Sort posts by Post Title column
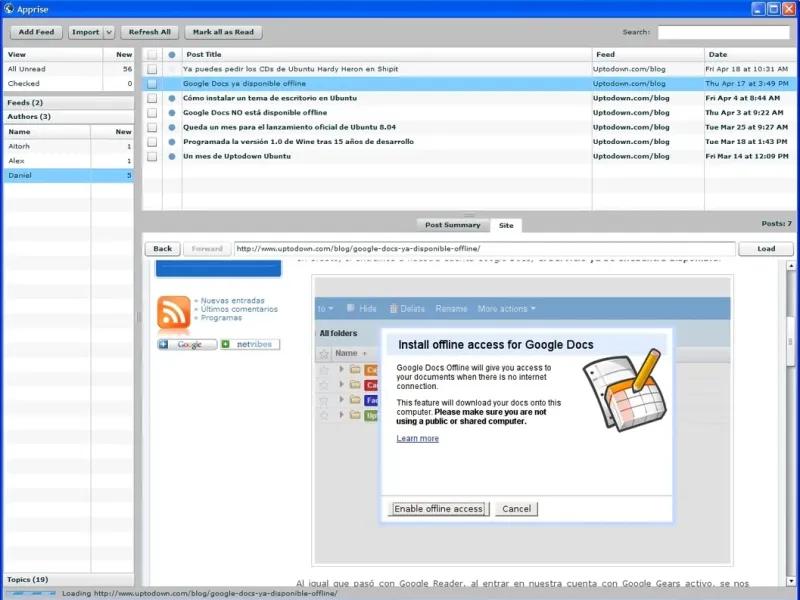The image size is (800, 600). [387, 55]
